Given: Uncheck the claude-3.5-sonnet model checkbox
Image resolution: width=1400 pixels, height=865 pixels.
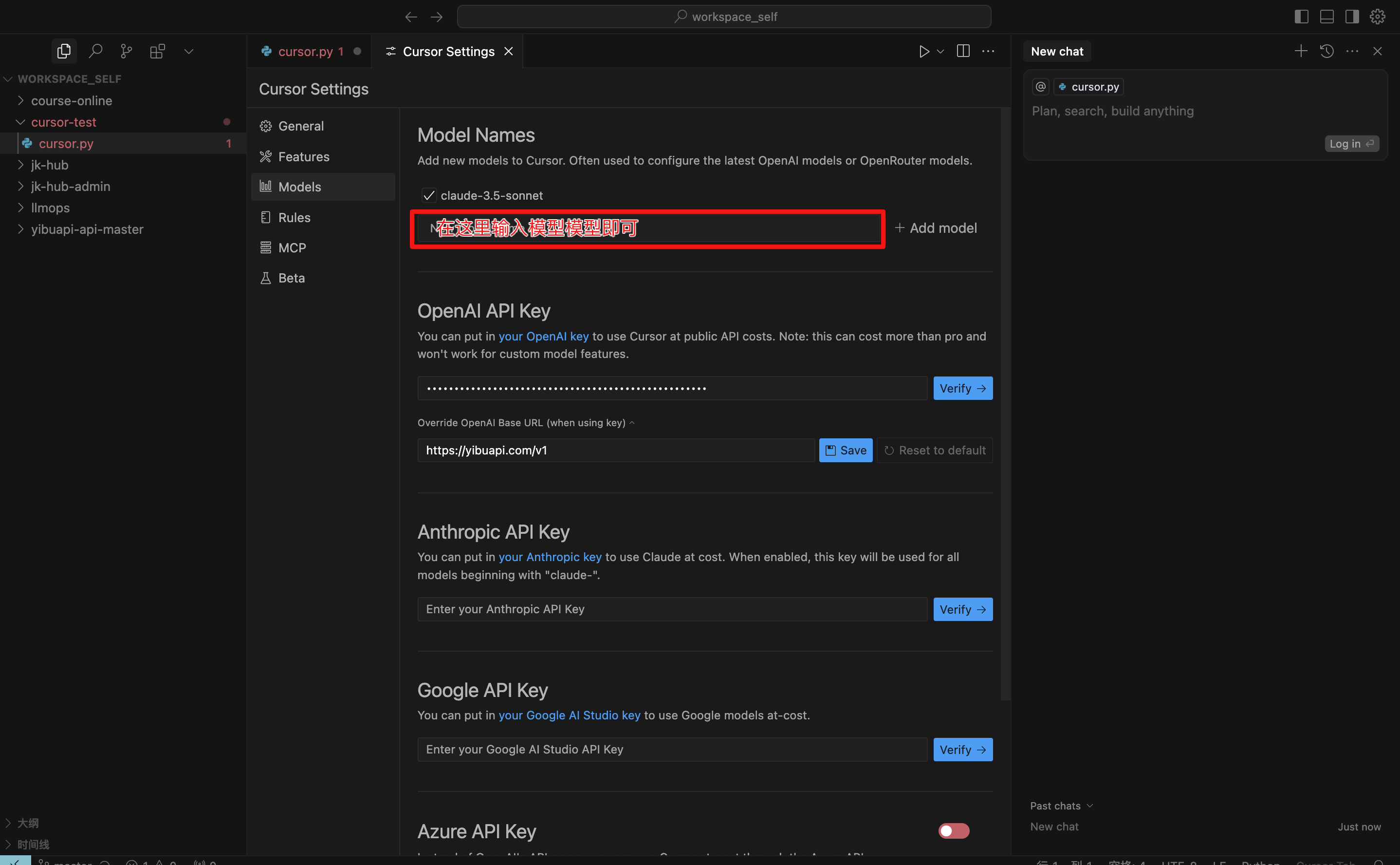Looking at the screenshot, I should tap(429, 196).
